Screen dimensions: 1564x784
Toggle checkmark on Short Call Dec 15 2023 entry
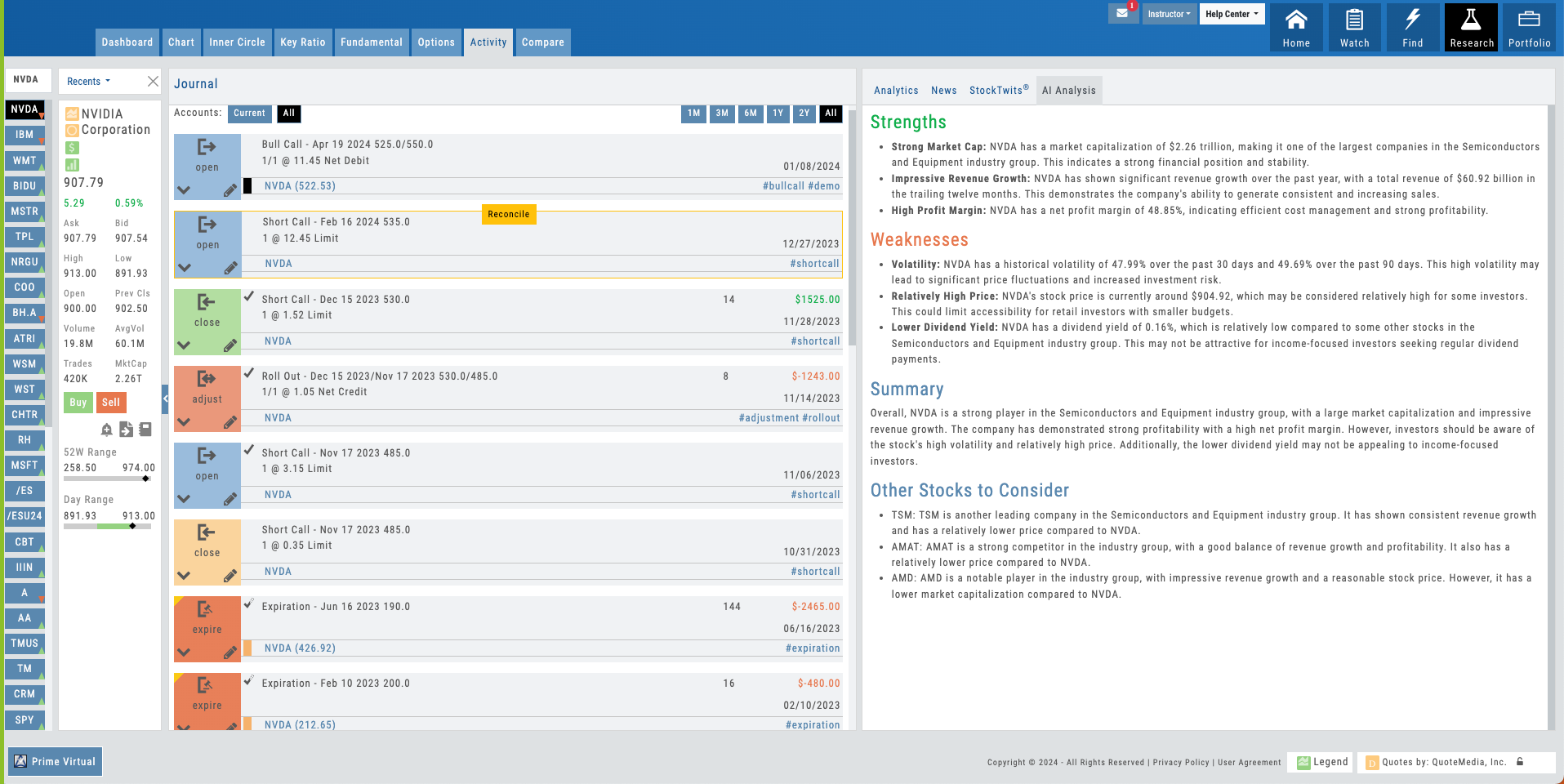click(x=248, y=297)
